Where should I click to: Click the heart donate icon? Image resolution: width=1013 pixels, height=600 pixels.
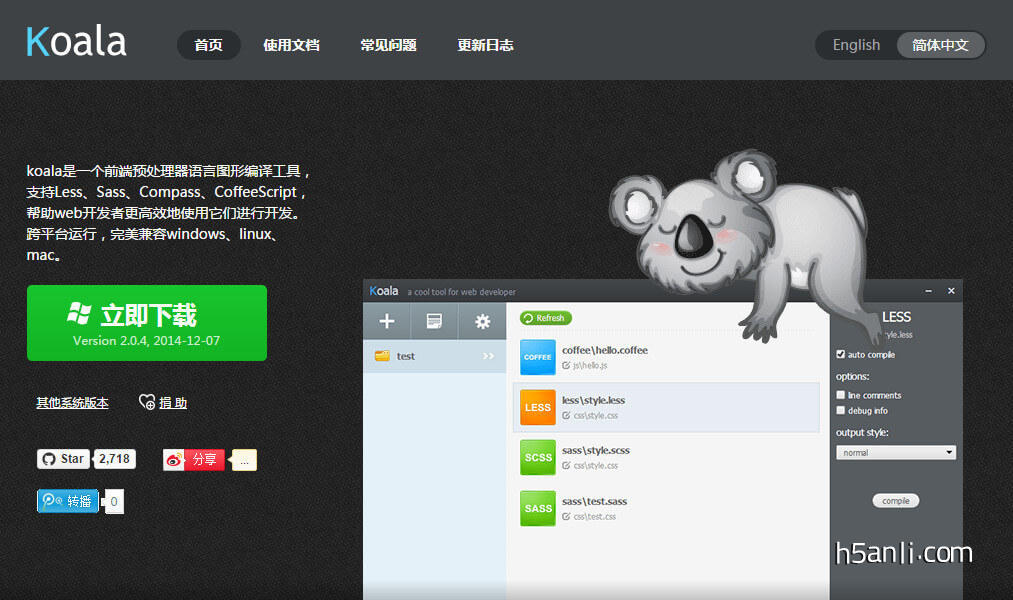coord(147,402)
